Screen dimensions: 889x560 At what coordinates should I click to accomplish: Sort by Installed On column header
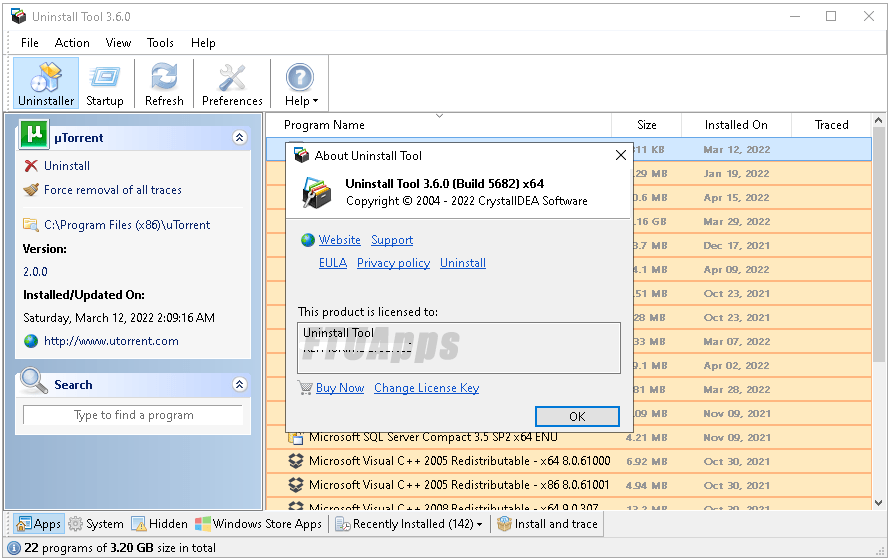[x=736, y=125]
